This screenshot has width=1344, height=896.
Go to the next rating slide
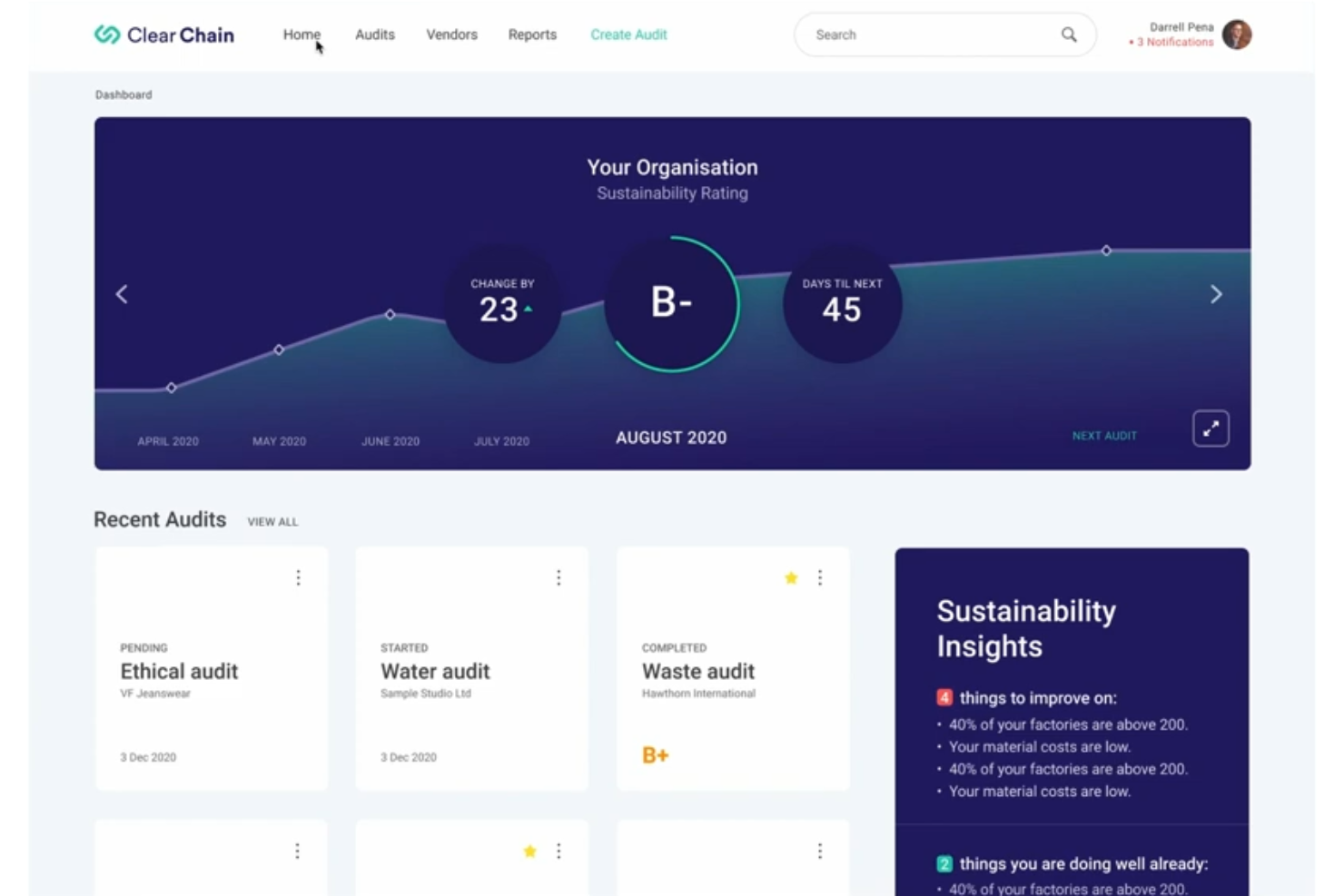pos(1216,294)
